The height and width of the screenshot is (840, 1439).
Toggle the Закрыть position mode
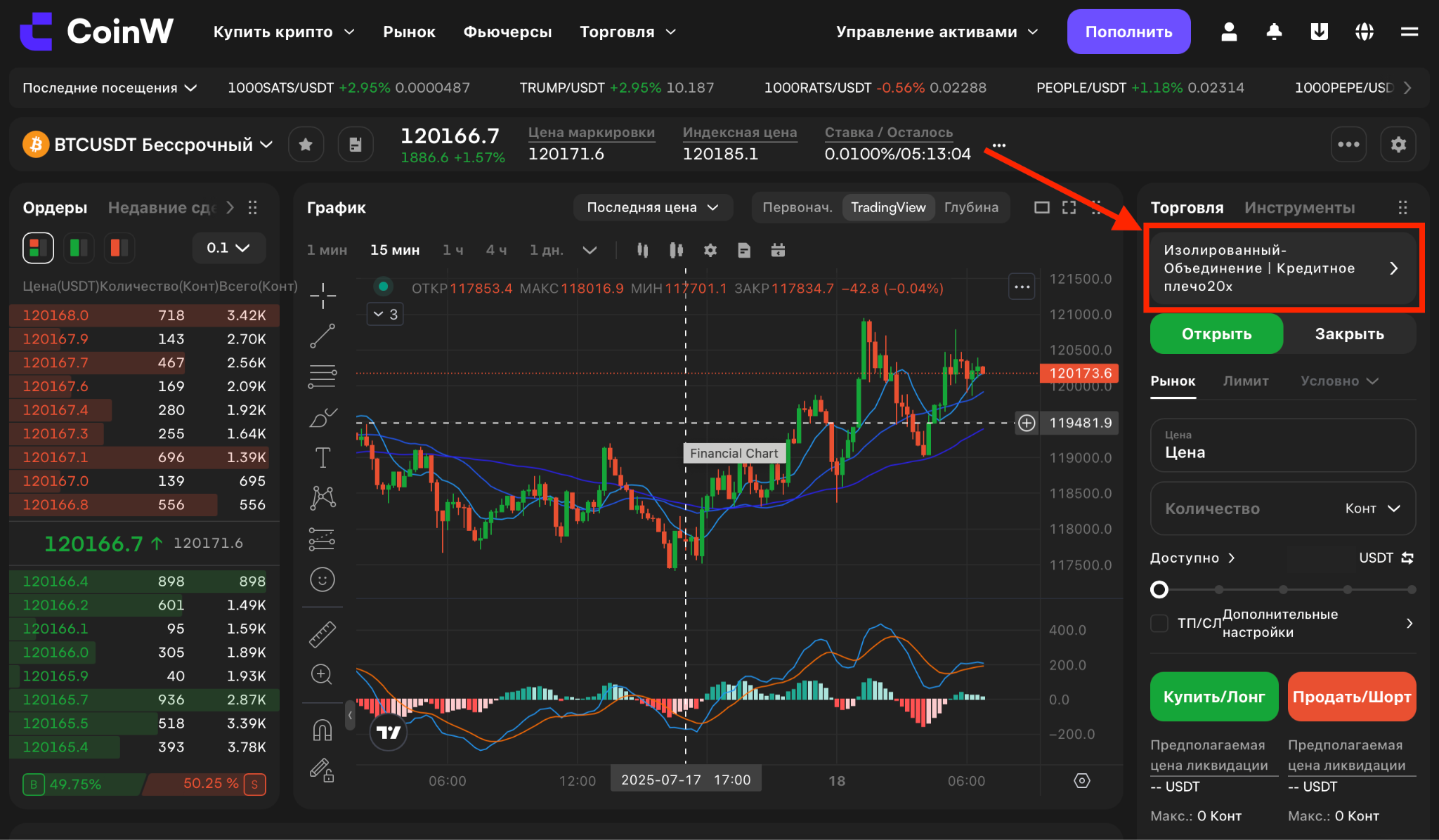(x=1349, y=334)
